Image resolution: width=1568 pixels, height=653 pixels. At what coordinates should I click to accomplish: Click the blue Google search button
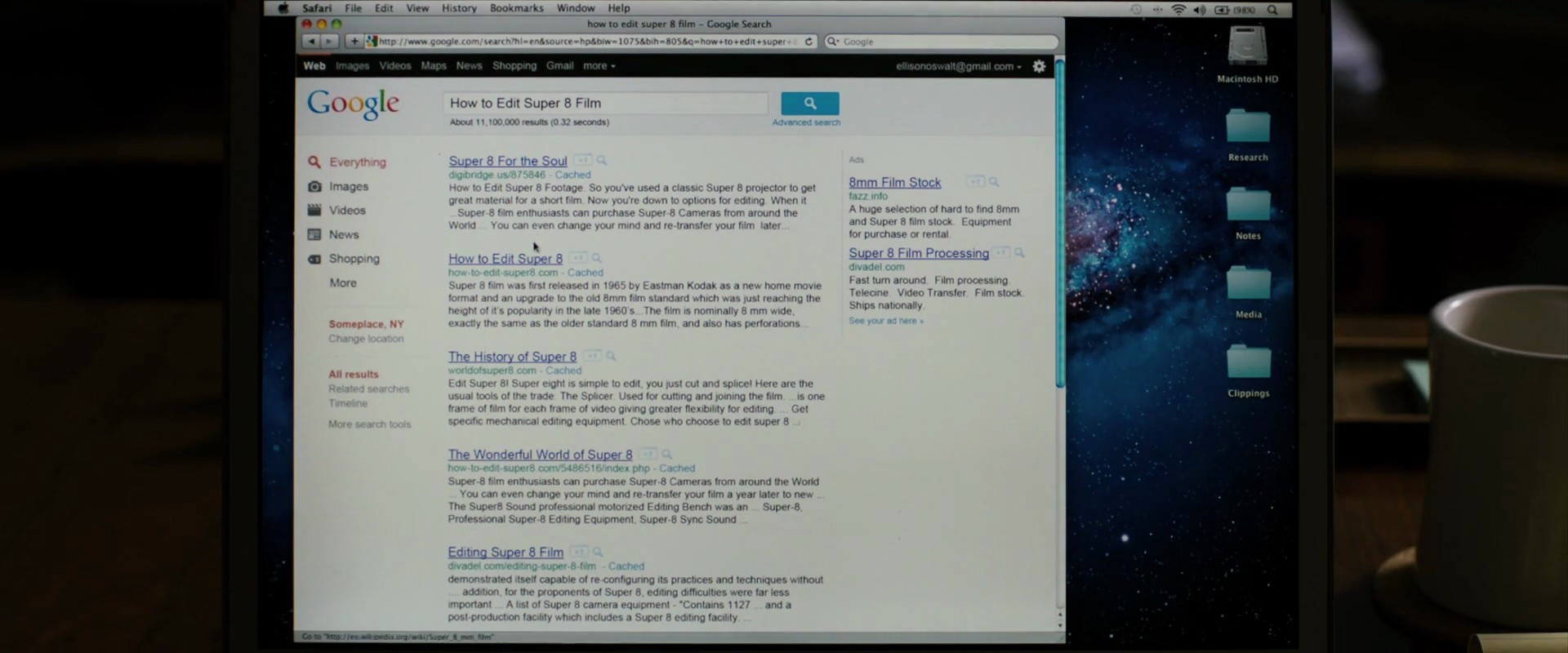pos(809,103)
